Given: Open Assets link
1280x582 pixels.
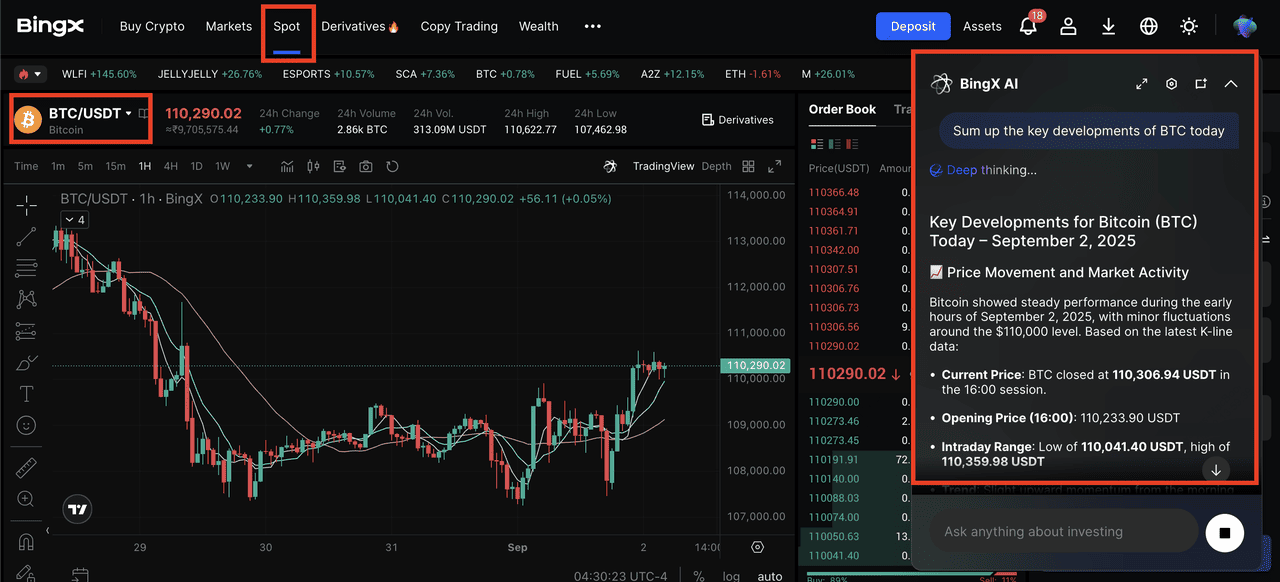Looking at the screenshot, I should tap(983, 26).
